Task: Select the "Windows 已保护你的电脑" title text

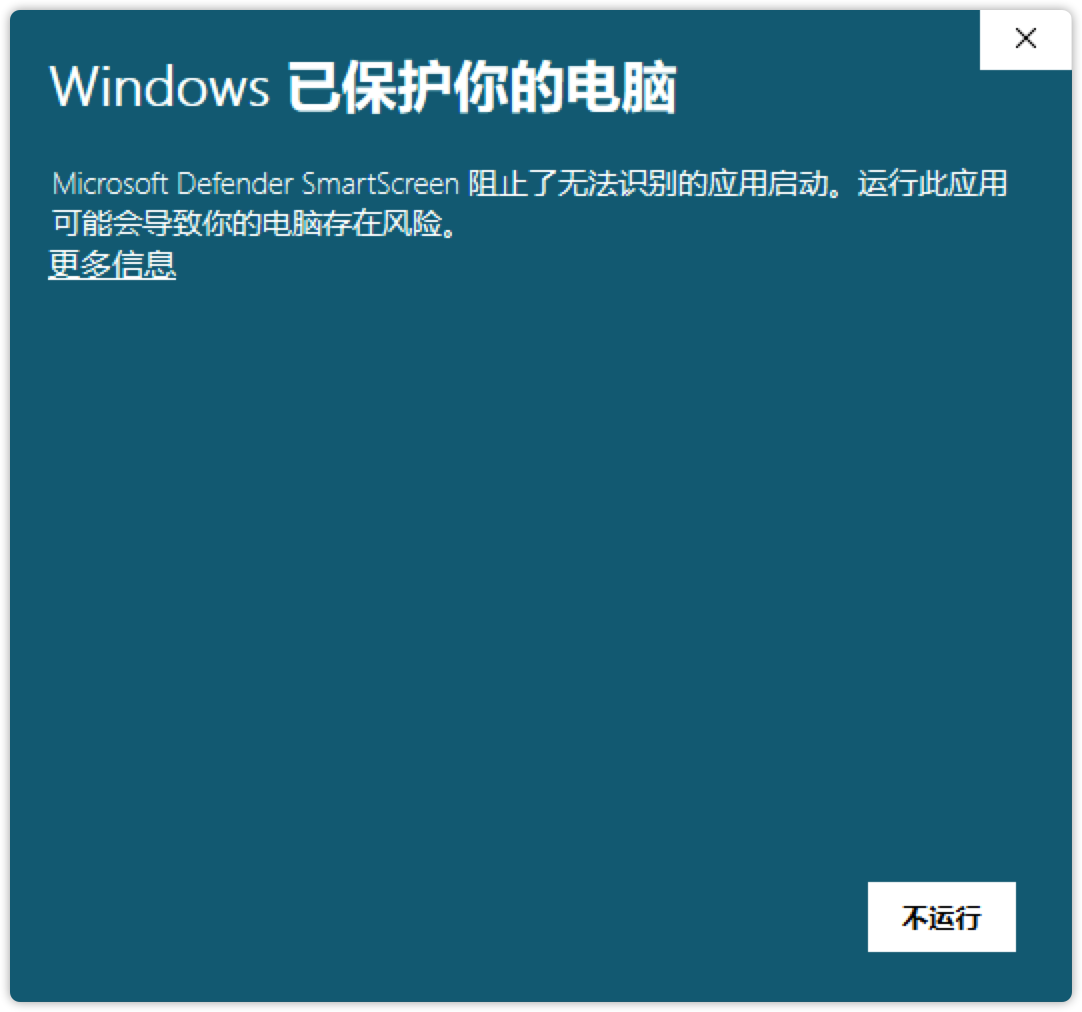Action: coord(363,87)
